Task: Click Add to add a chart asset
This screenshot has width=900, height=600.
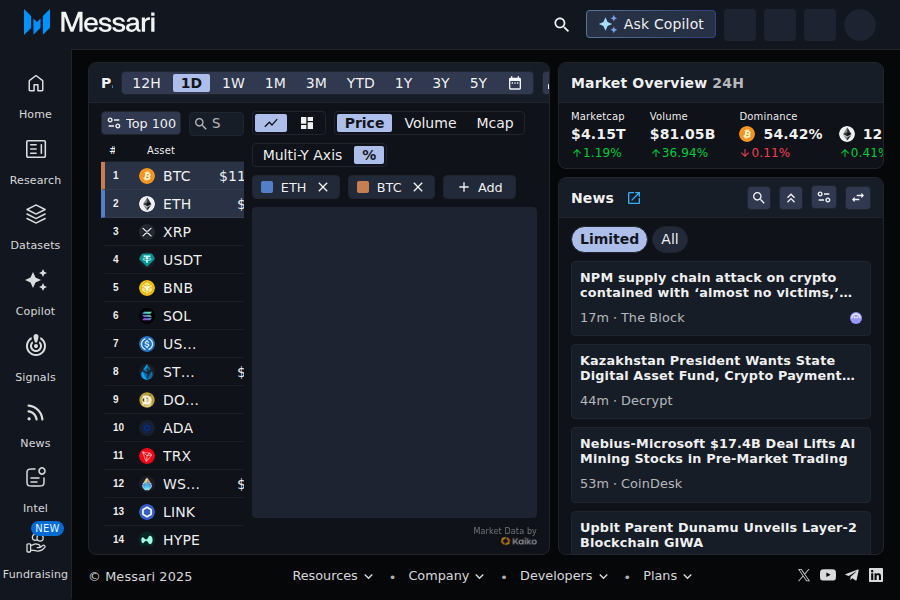Action: point(480,187)
